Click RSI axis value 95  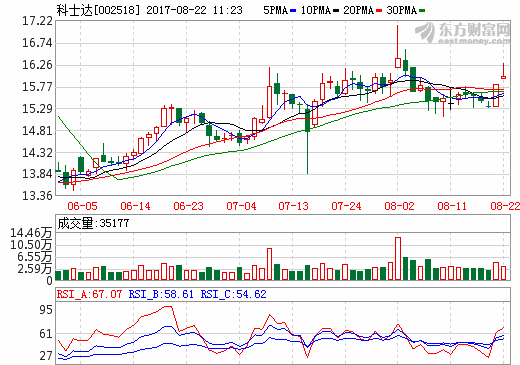46,310
